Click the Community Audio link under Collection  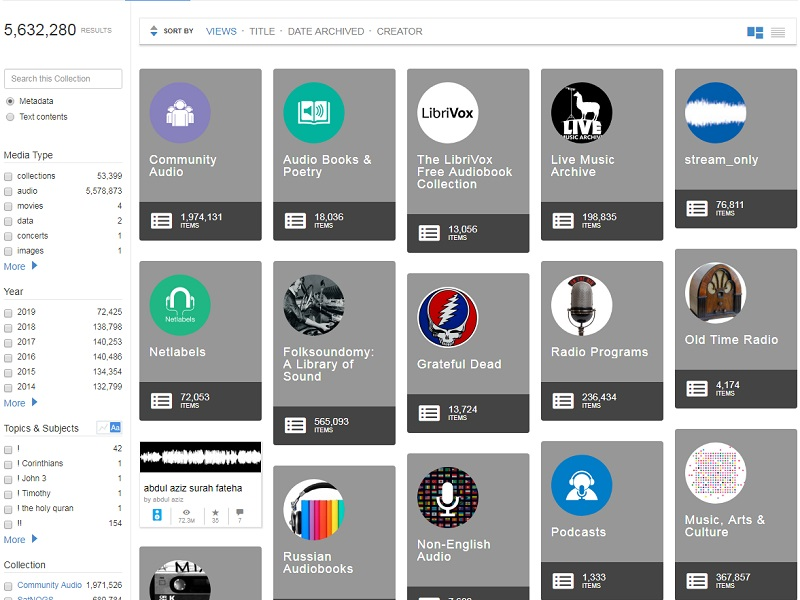coord(49,585)
